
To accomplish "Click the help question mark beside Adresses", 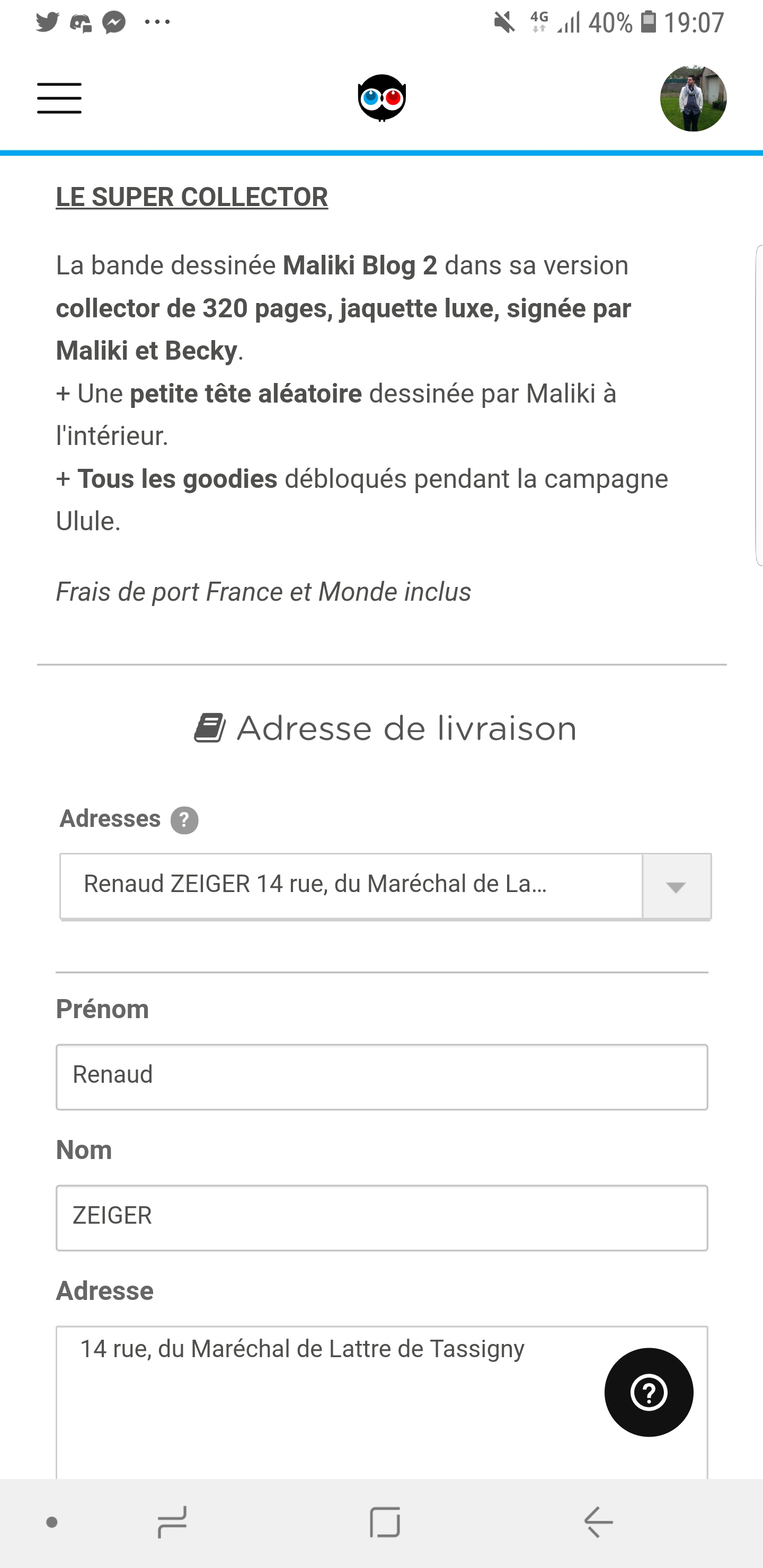I will (184, 820).
